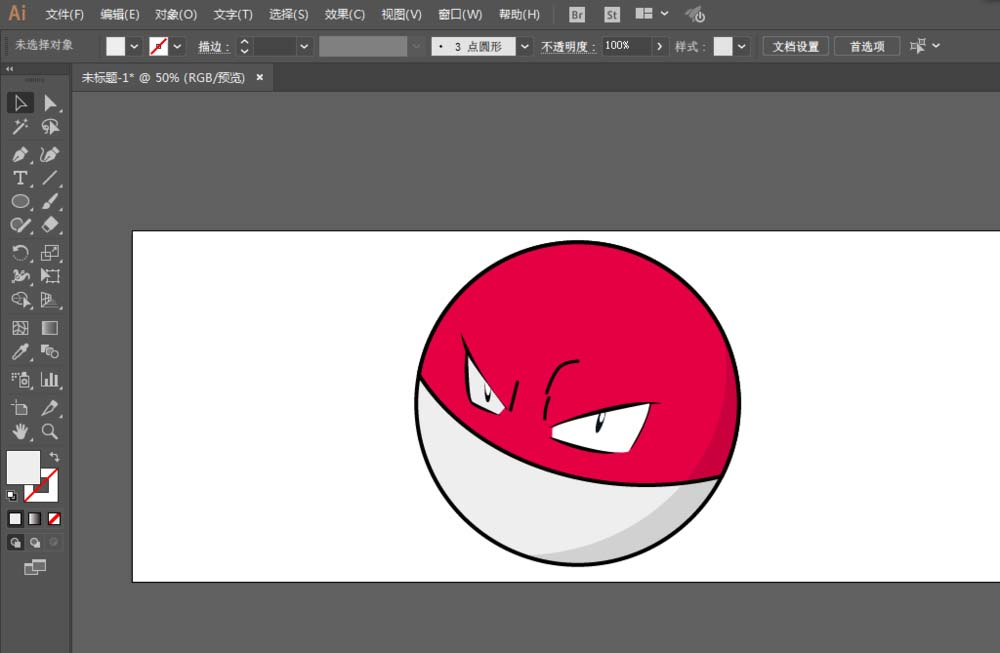1000x653 pixels.
Task: Swap fill and stroke colors
Action: 54,457
